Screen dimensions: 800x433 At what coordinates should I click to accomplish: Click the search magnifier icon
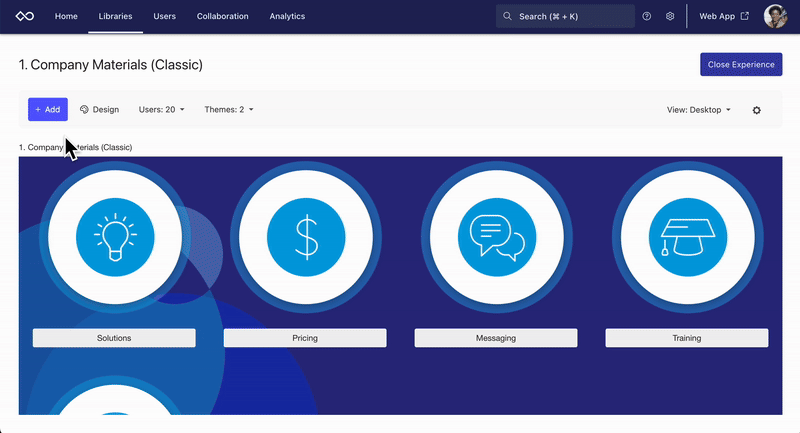click(x=507, y=16)
